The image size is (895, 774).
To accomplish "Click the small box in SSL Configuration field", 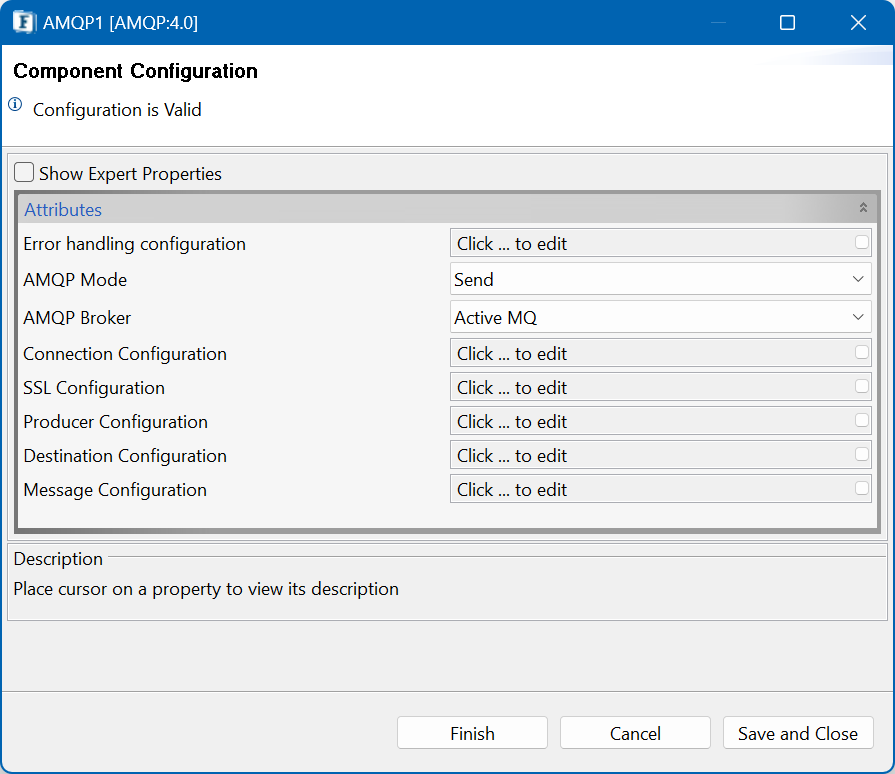I will 861,386.
